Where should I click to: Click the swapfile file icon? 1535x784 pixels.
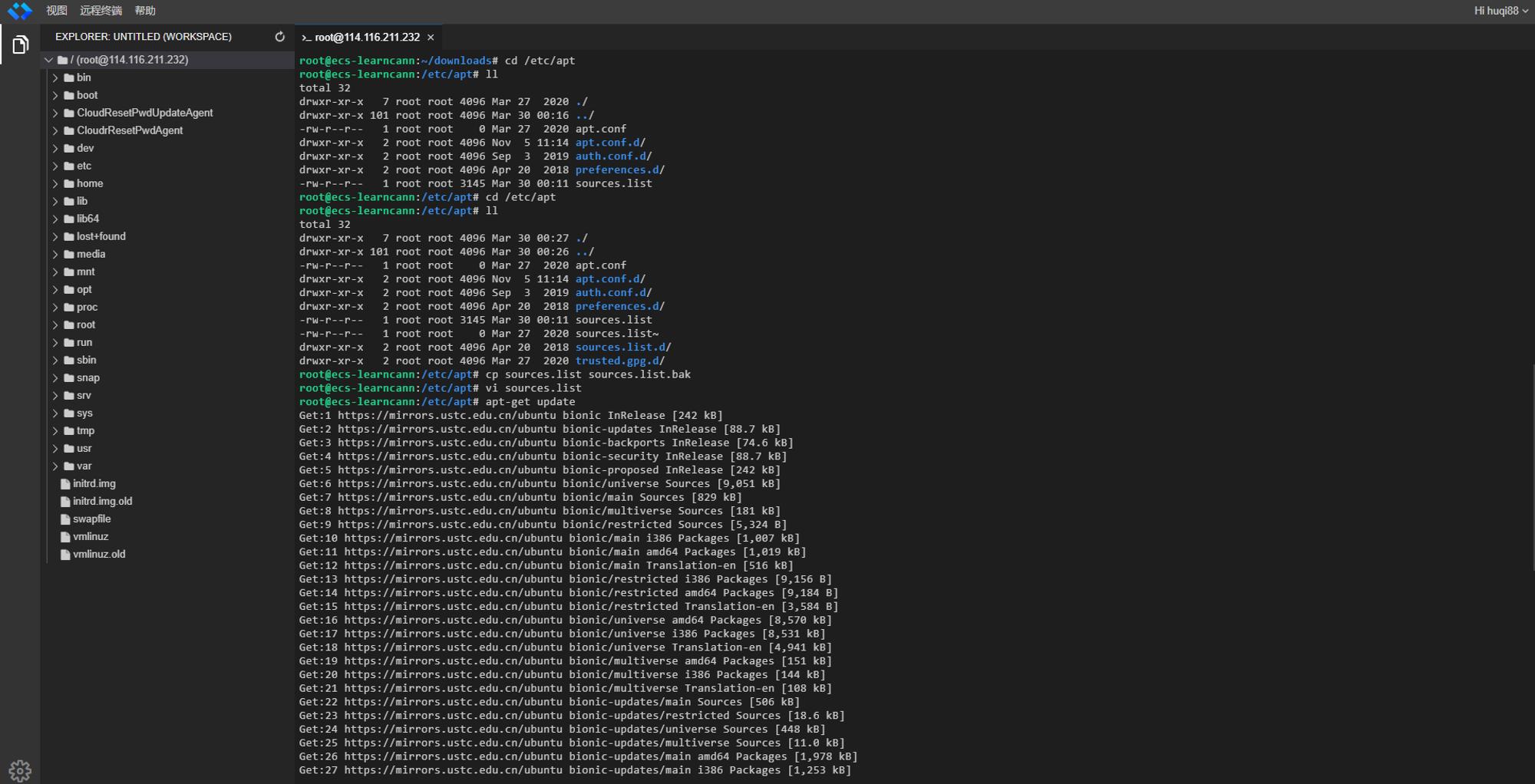[65, 519]
